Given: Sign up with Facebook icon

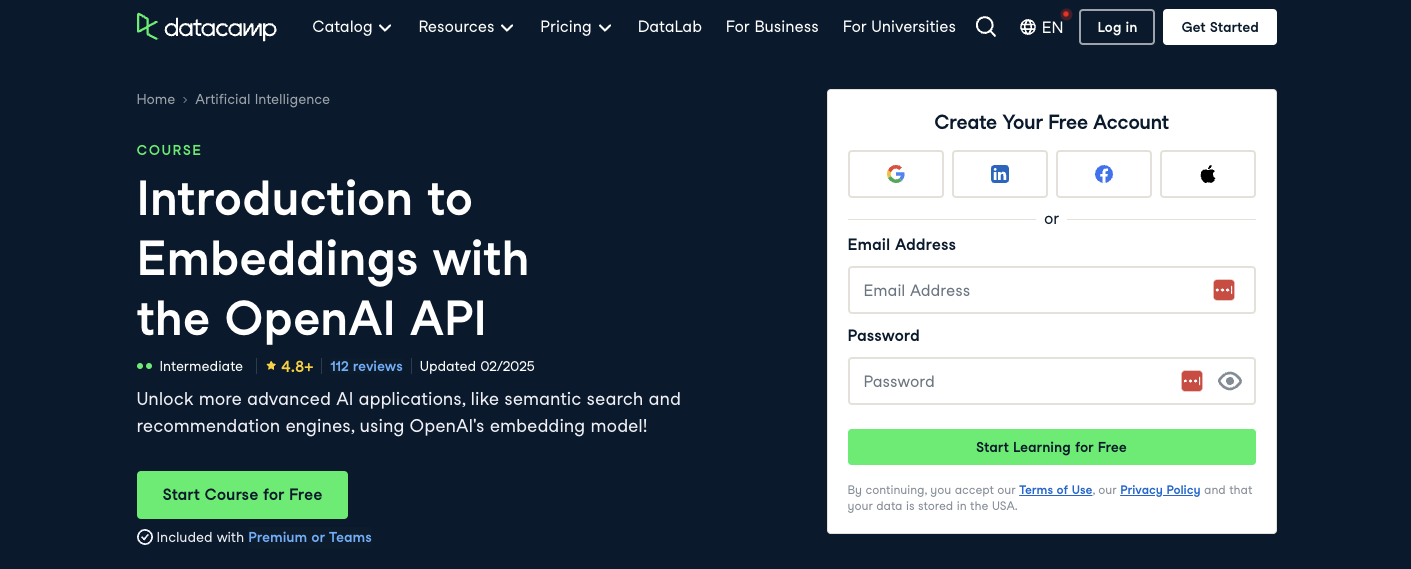Looking at the screenshot, I should pos(1104,174).
